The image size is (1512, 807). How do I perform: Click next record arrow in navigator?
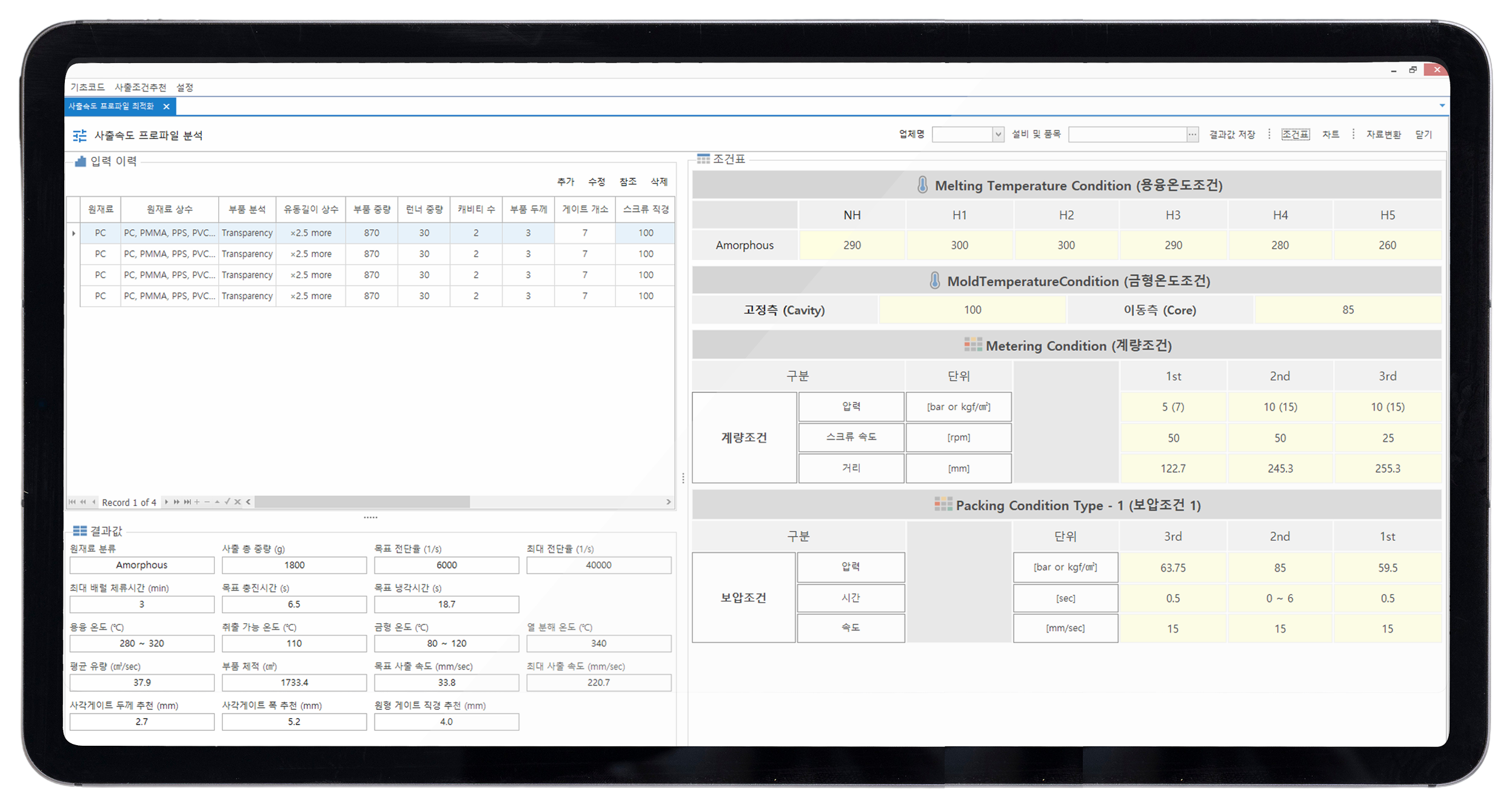(x=167, y=502)
